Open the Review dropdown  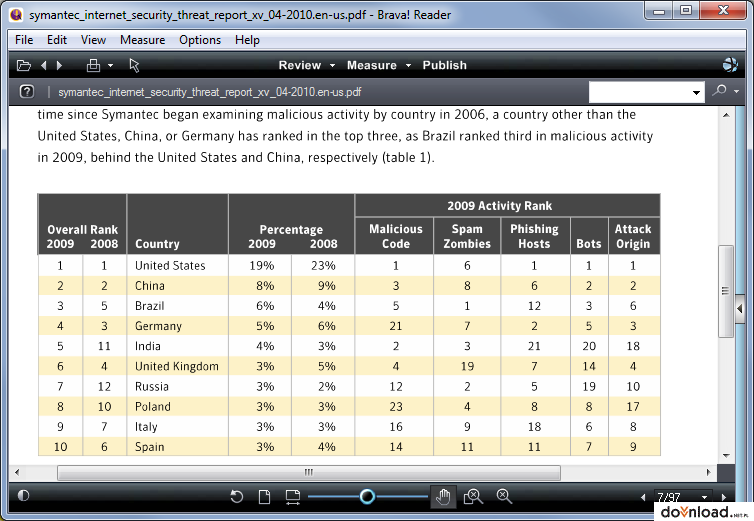click(306, 65)
